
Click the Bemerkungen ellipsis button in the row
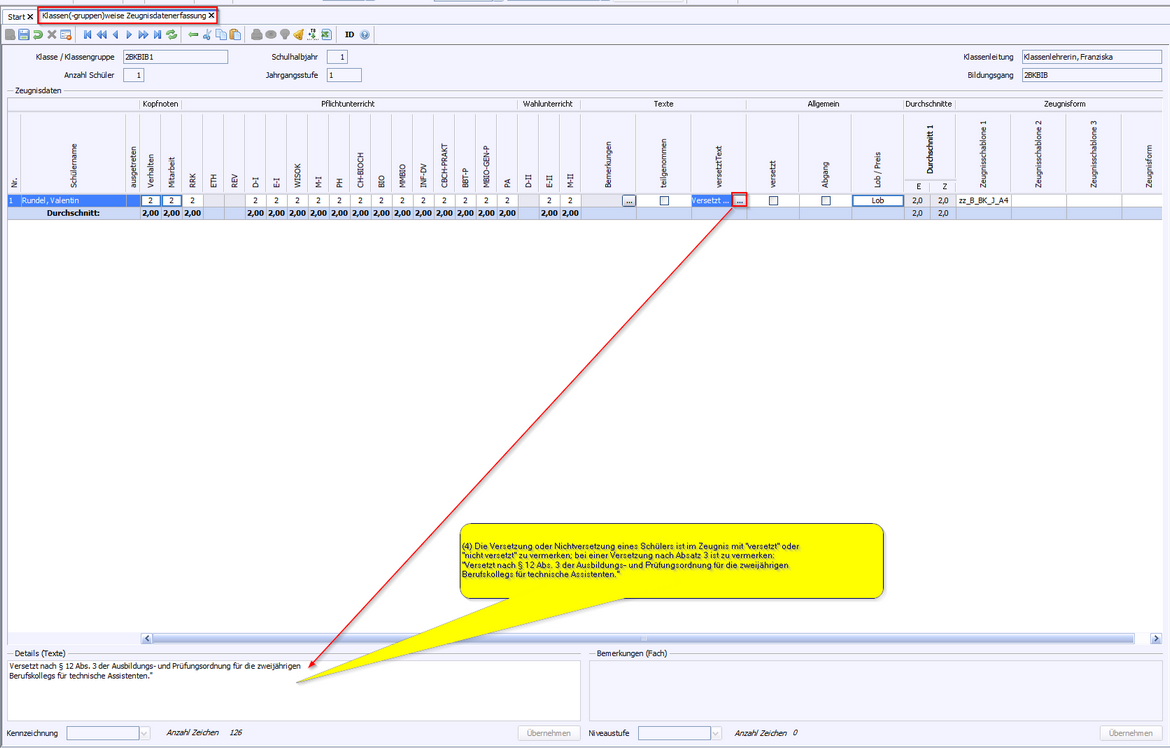[x=628, y=201]
